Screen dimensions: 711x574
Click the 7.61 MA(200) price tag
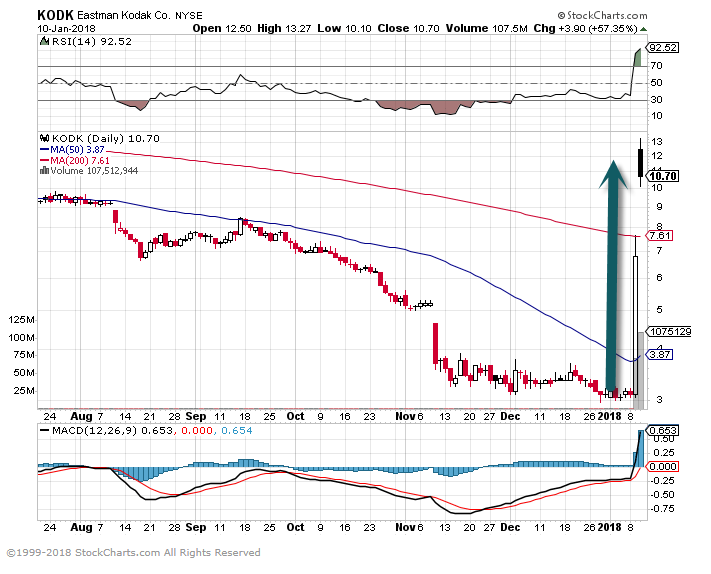click(659, 236)
